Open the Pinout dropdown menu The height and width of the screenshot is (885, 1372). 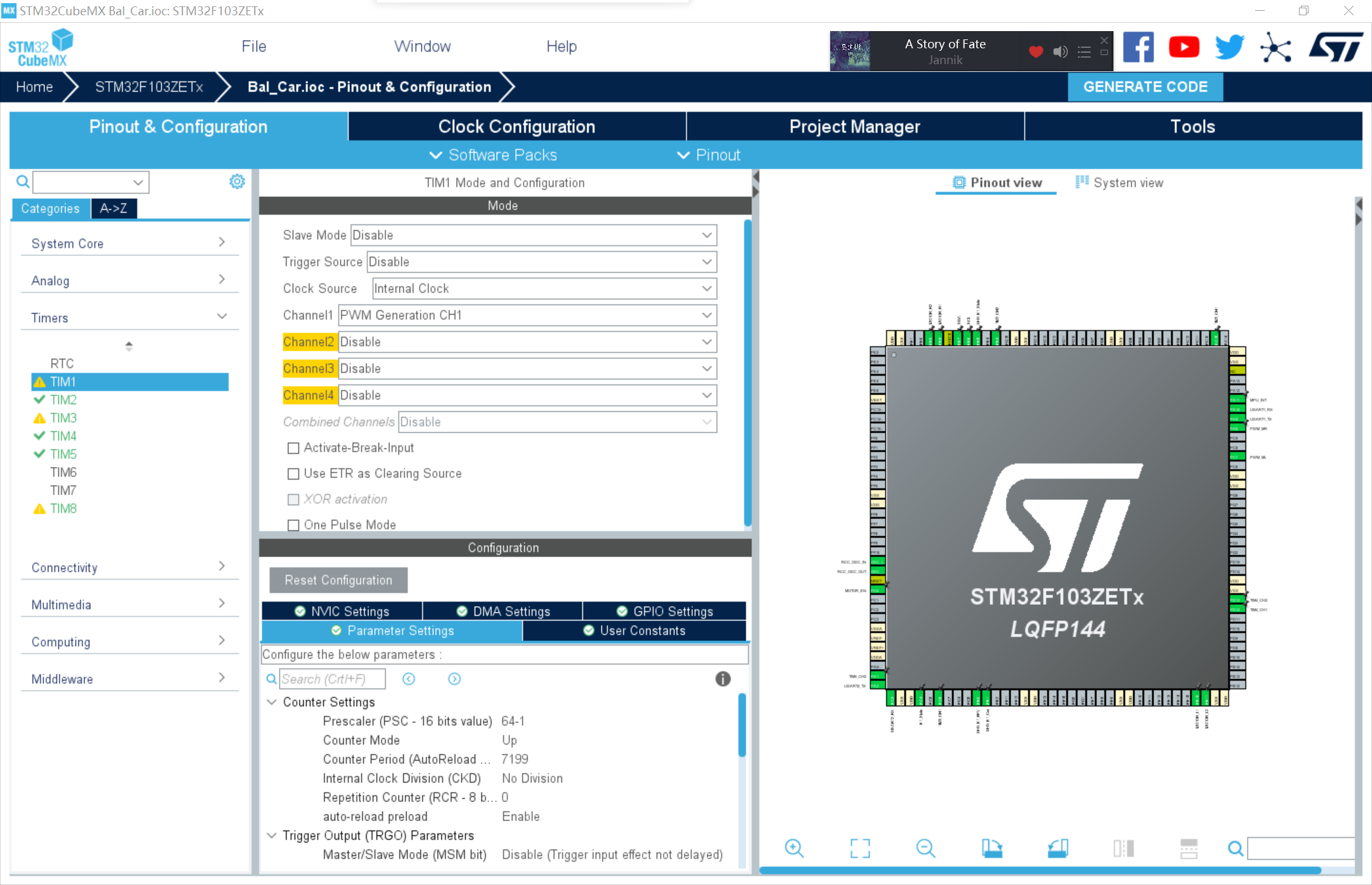click(708, 155)
